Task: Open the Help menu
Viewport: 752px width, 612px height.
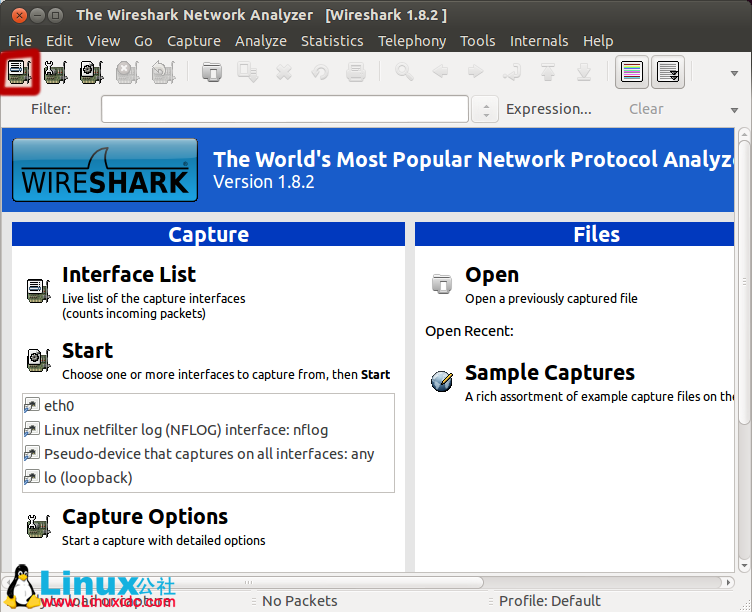Action: pos(598,41)
